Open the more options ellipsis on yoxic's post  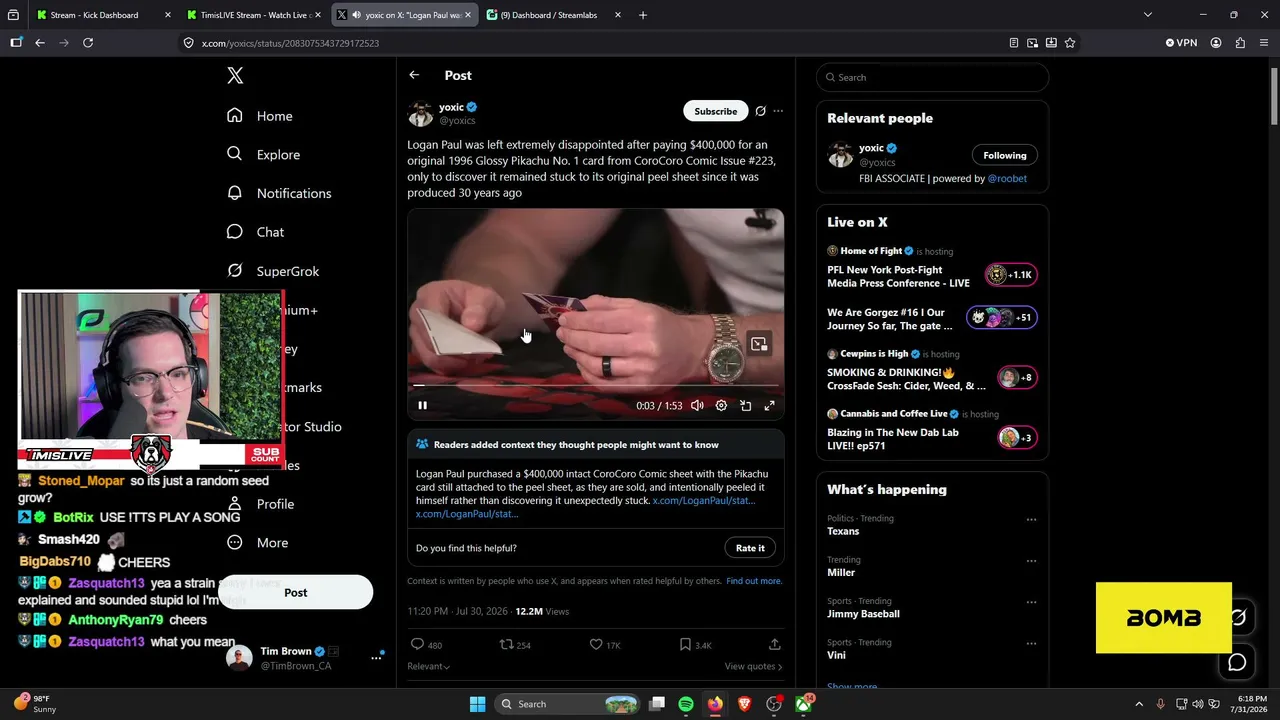coord(778,111)
